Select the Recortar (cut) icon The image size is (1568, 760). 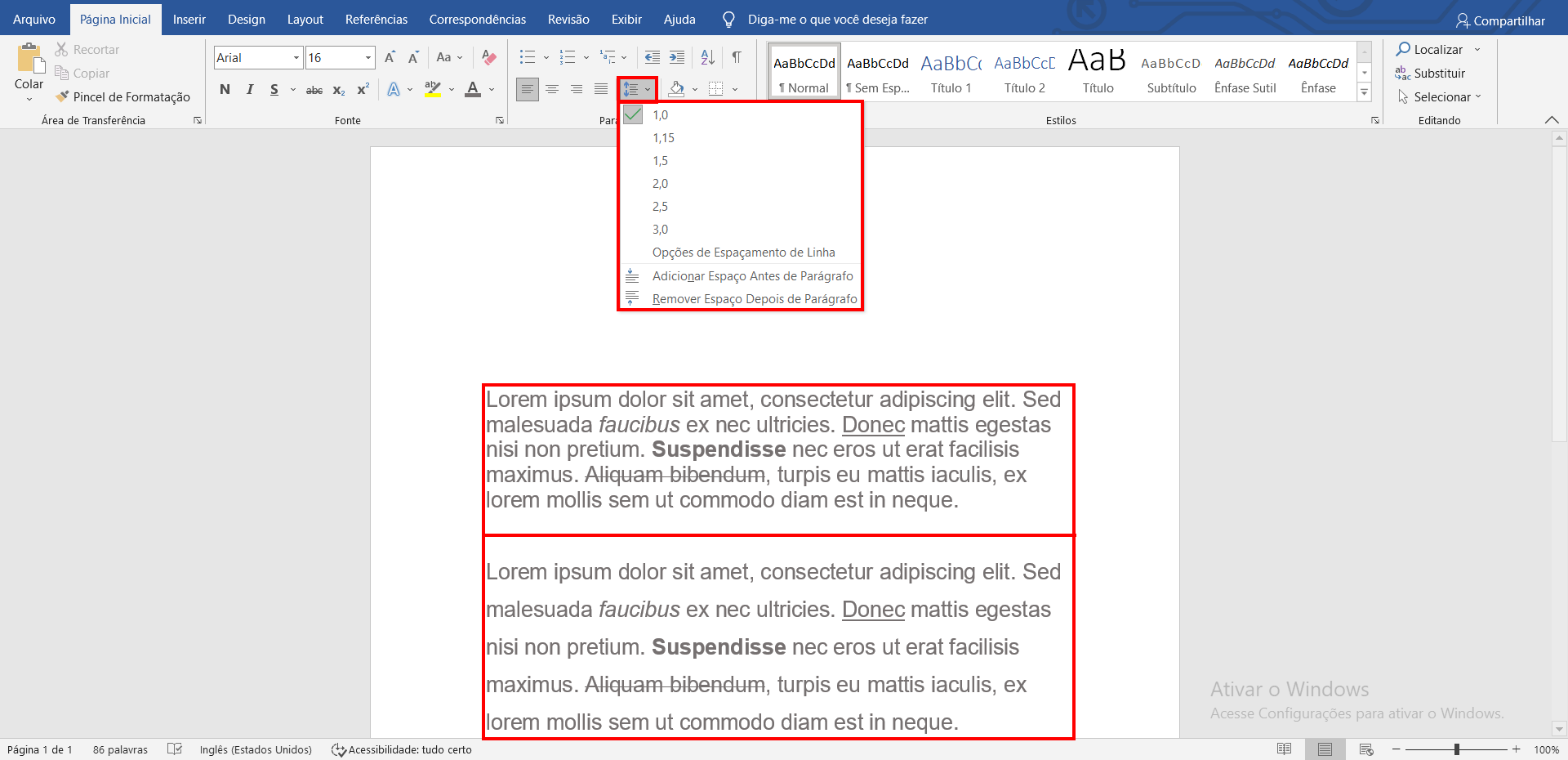point(60,49)
